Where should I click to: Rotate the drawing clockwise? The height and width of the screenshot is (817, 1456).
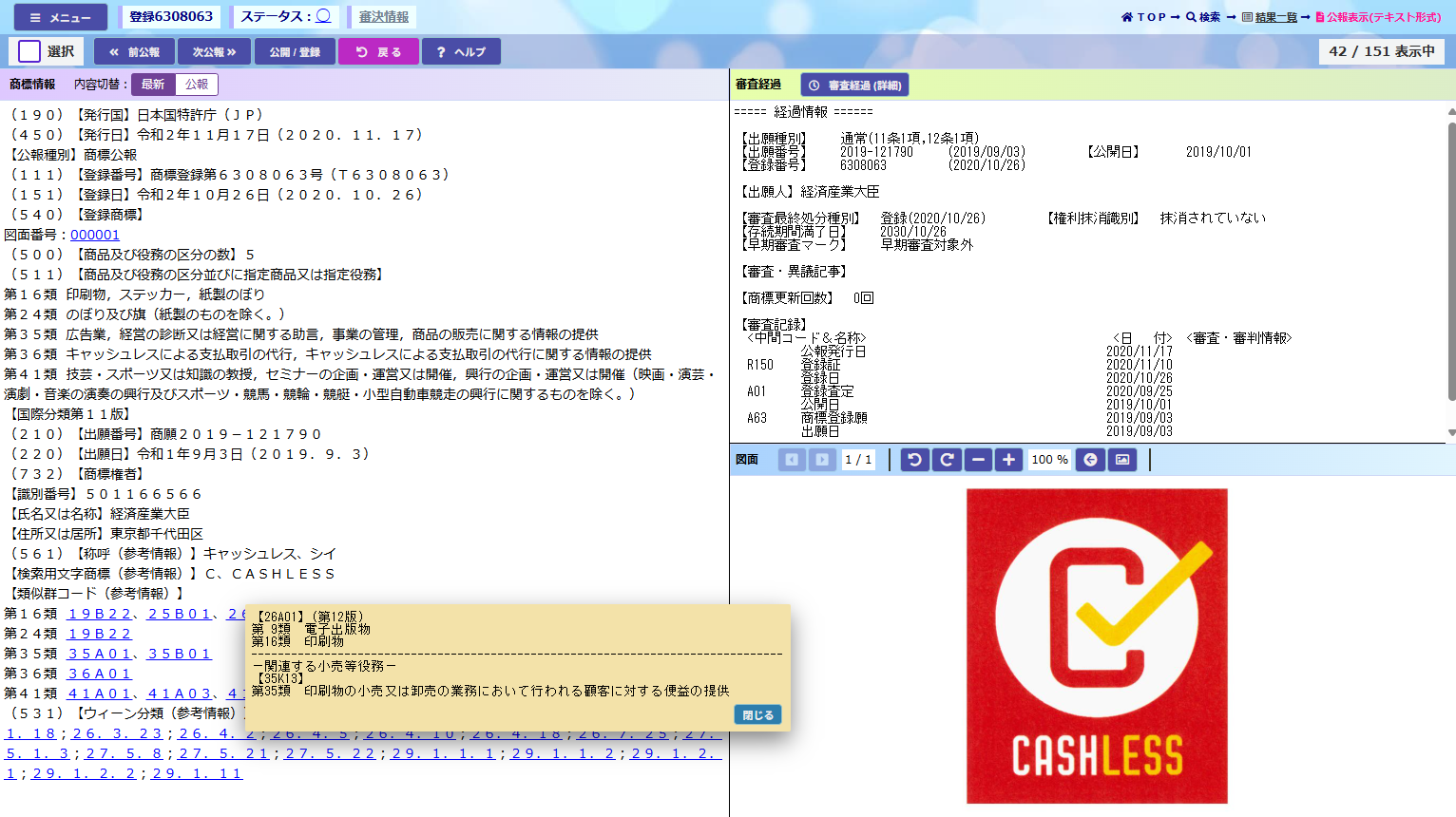pos(947,460)
